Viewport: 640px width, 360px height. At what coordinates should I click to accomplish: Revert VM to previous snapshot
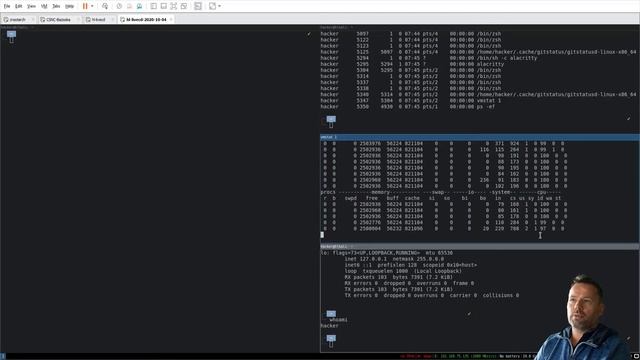point(129,6)
